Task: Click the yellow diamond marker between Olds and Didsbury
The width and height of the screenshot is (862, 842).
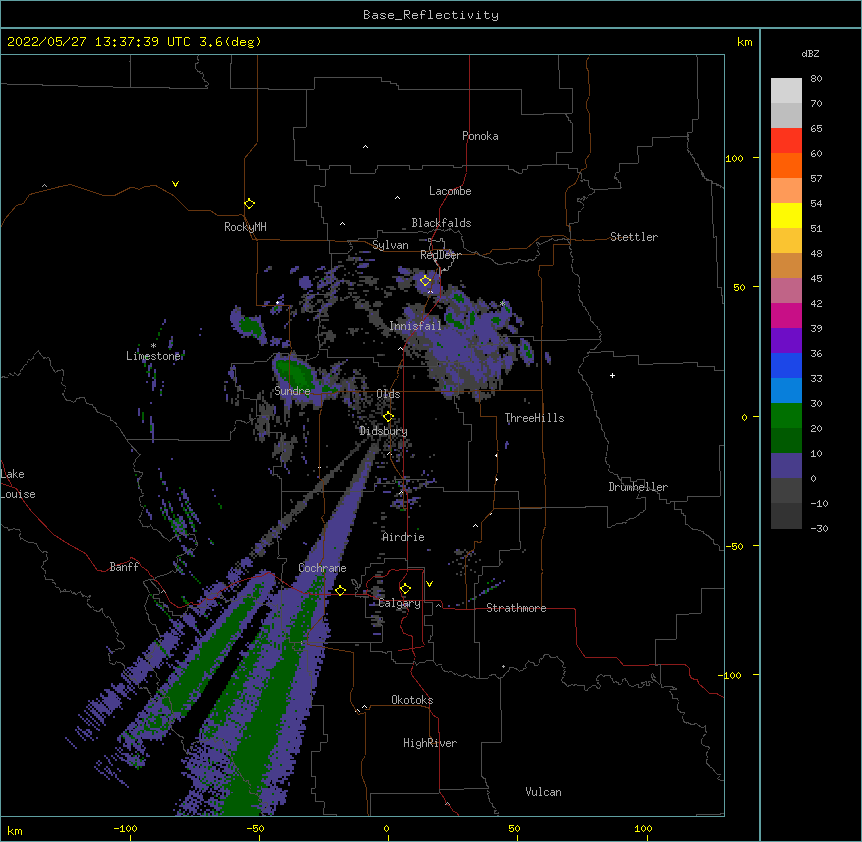Action: click(x=388, y=417)
